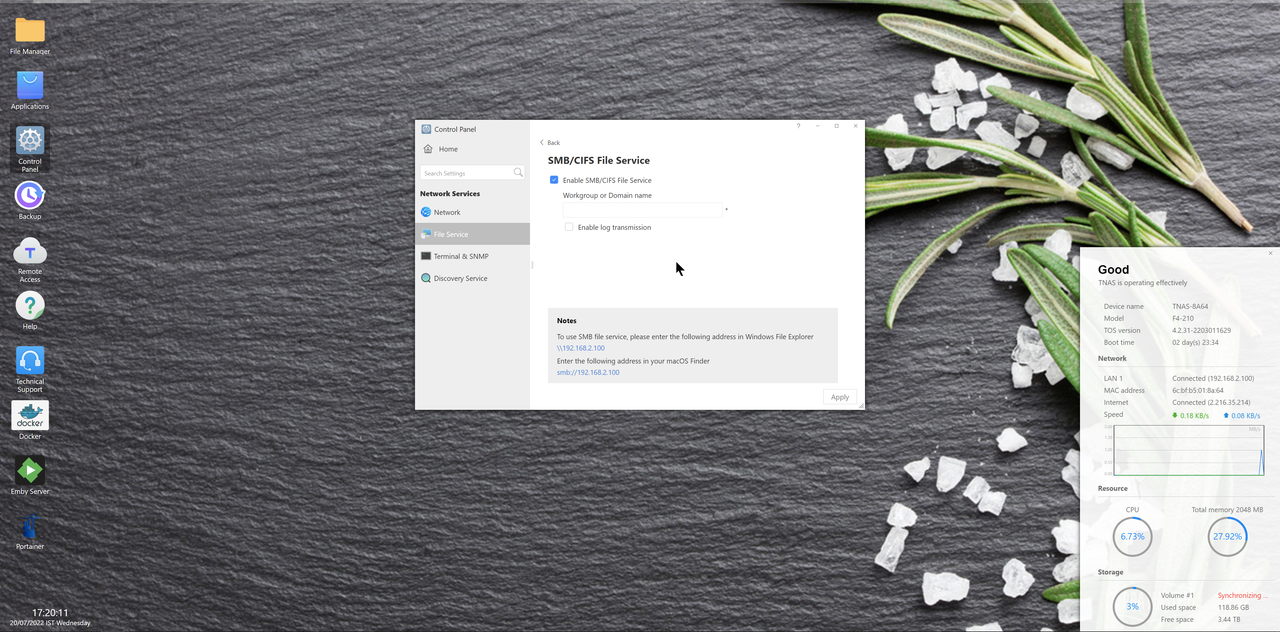This screenshot has height=632, width=1280.
Task: Open the Remote Access desktop icon
Action: pos(30,250)
